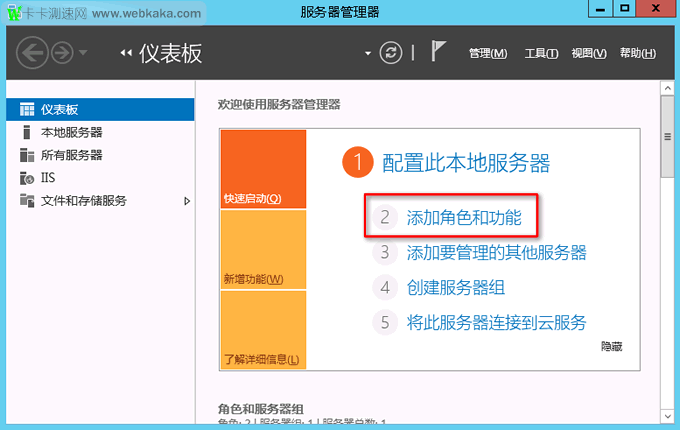Select 仪表板 in the left sidebar
This screenshot has height=430, width=680.
[59, 109]
